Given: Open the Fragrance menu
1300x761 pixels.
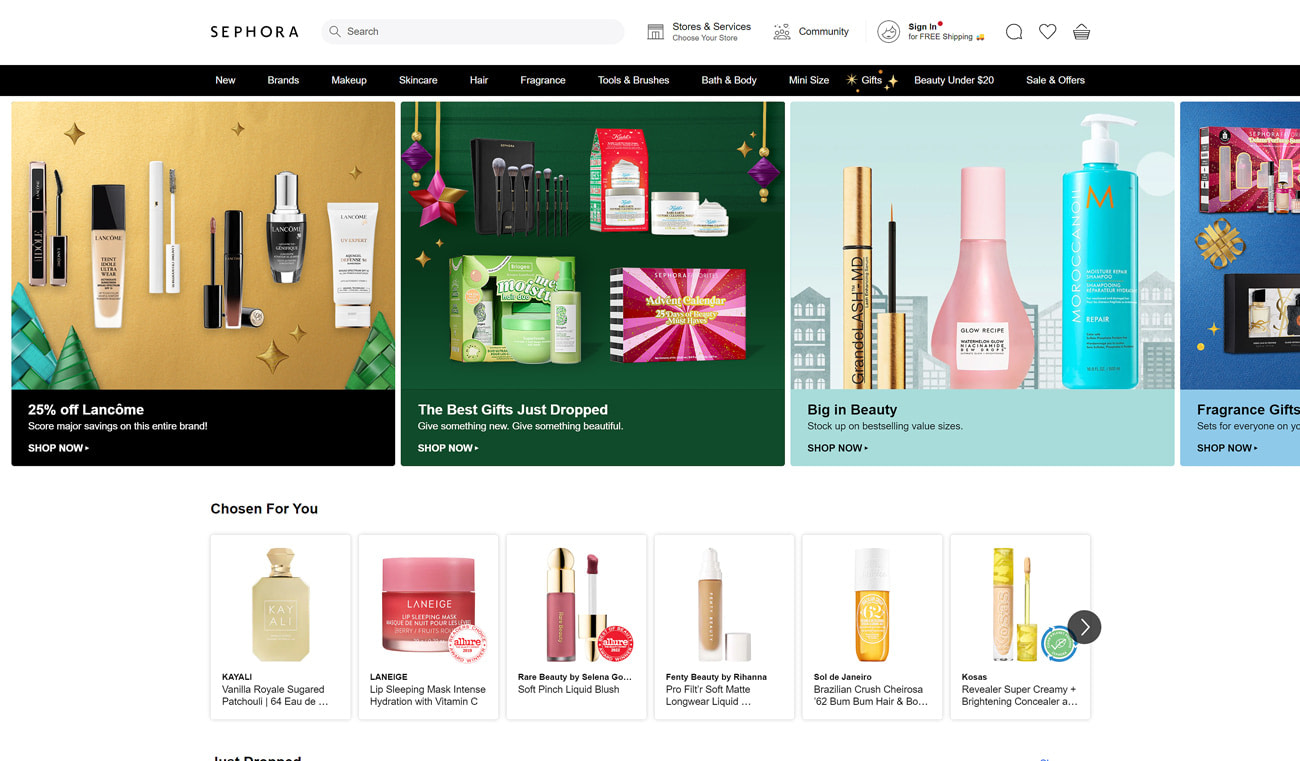Looking at the screenshot, I should click(543, 80).
